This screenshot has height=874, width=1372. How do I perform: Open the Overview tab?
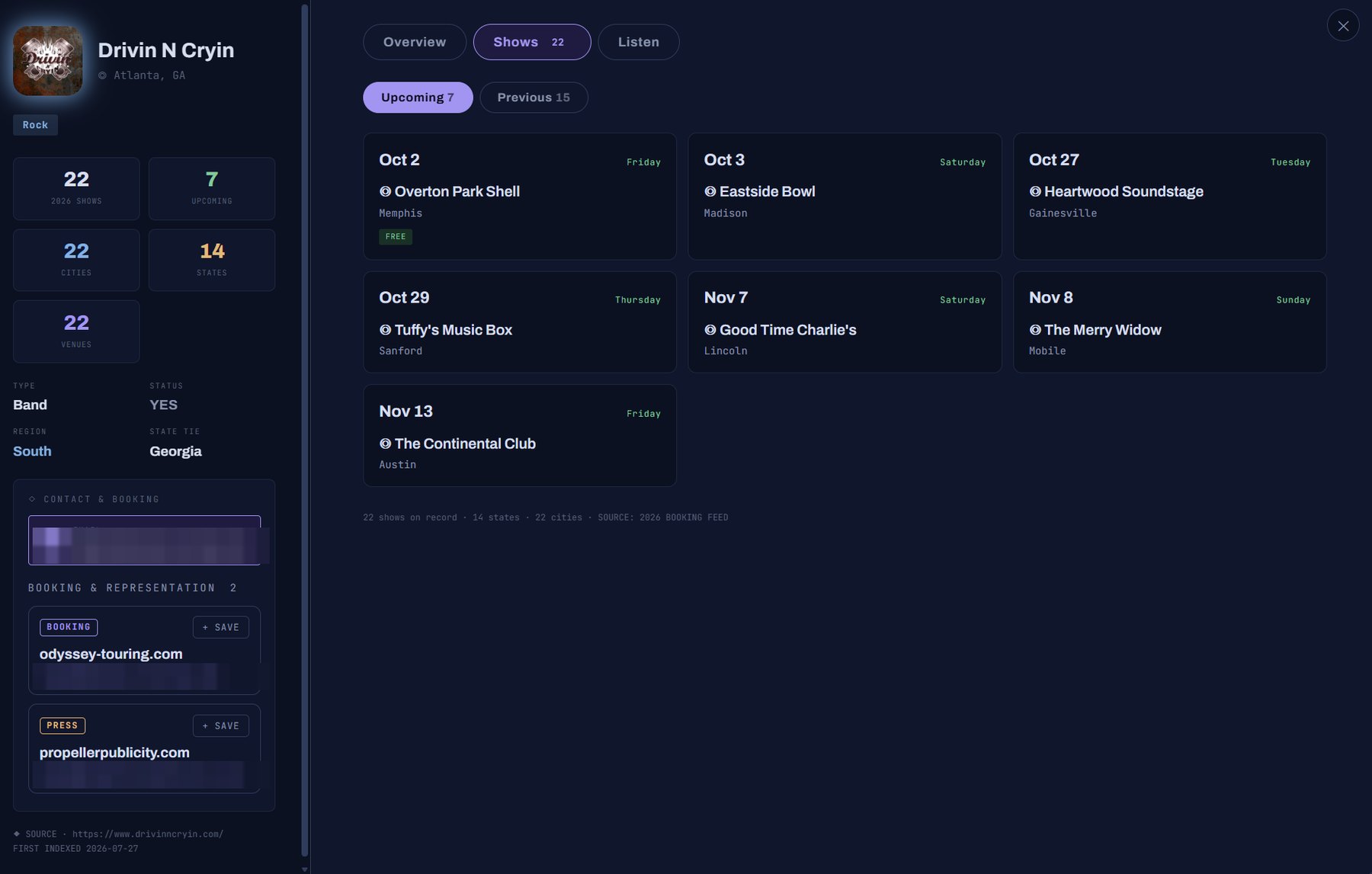[x=415, y=42]
